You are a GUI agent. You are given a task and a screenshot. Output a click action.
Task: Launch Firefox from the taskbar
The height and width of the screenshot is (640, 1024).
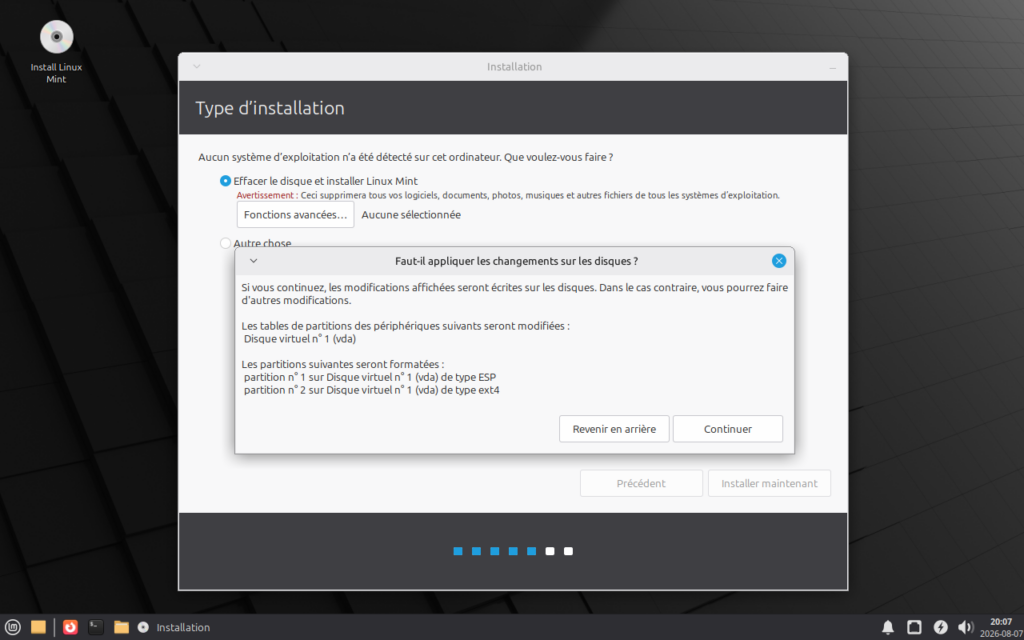point(71,627)
